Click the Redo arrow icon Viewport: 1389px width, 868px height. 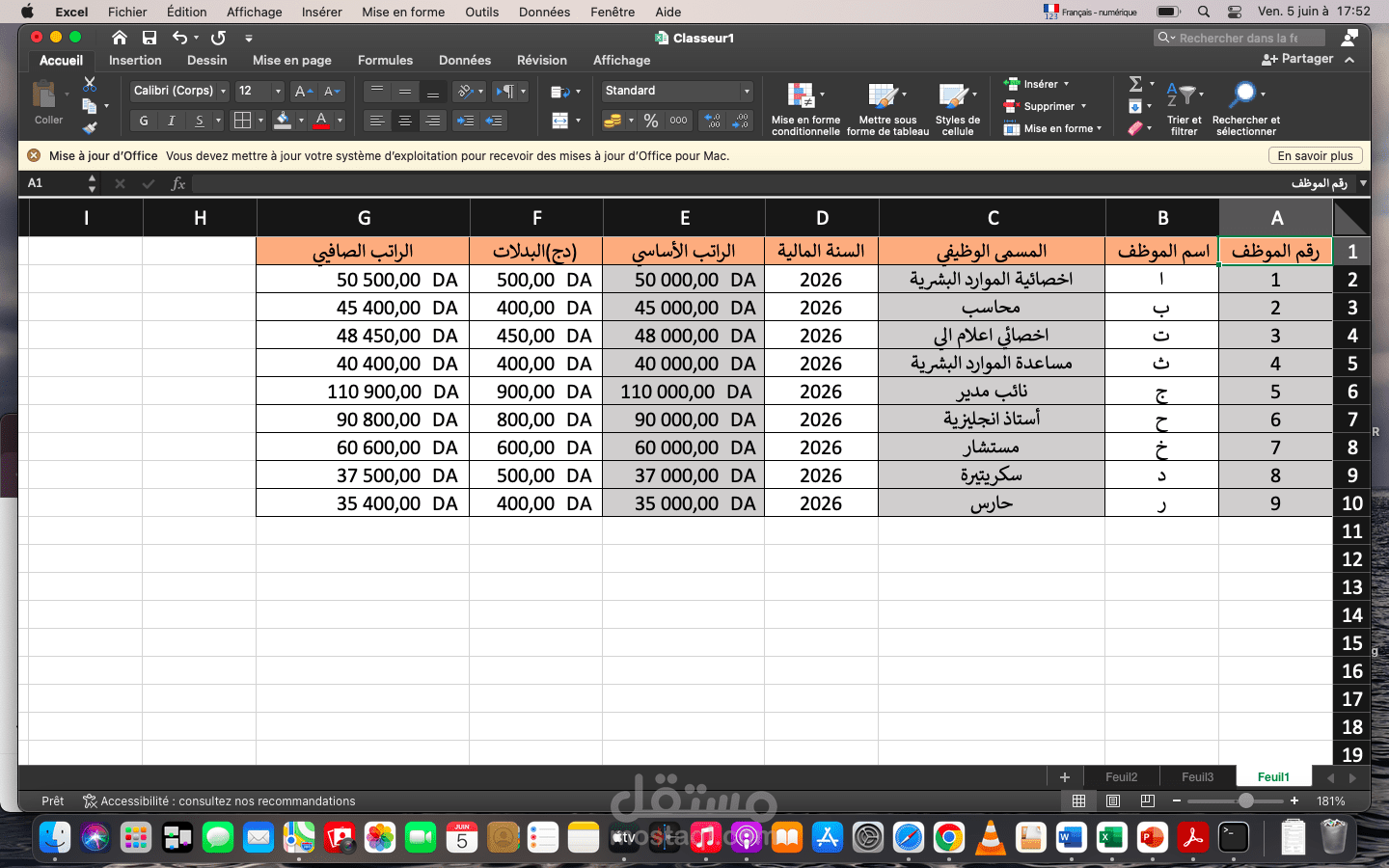click(x=219, y=38)
